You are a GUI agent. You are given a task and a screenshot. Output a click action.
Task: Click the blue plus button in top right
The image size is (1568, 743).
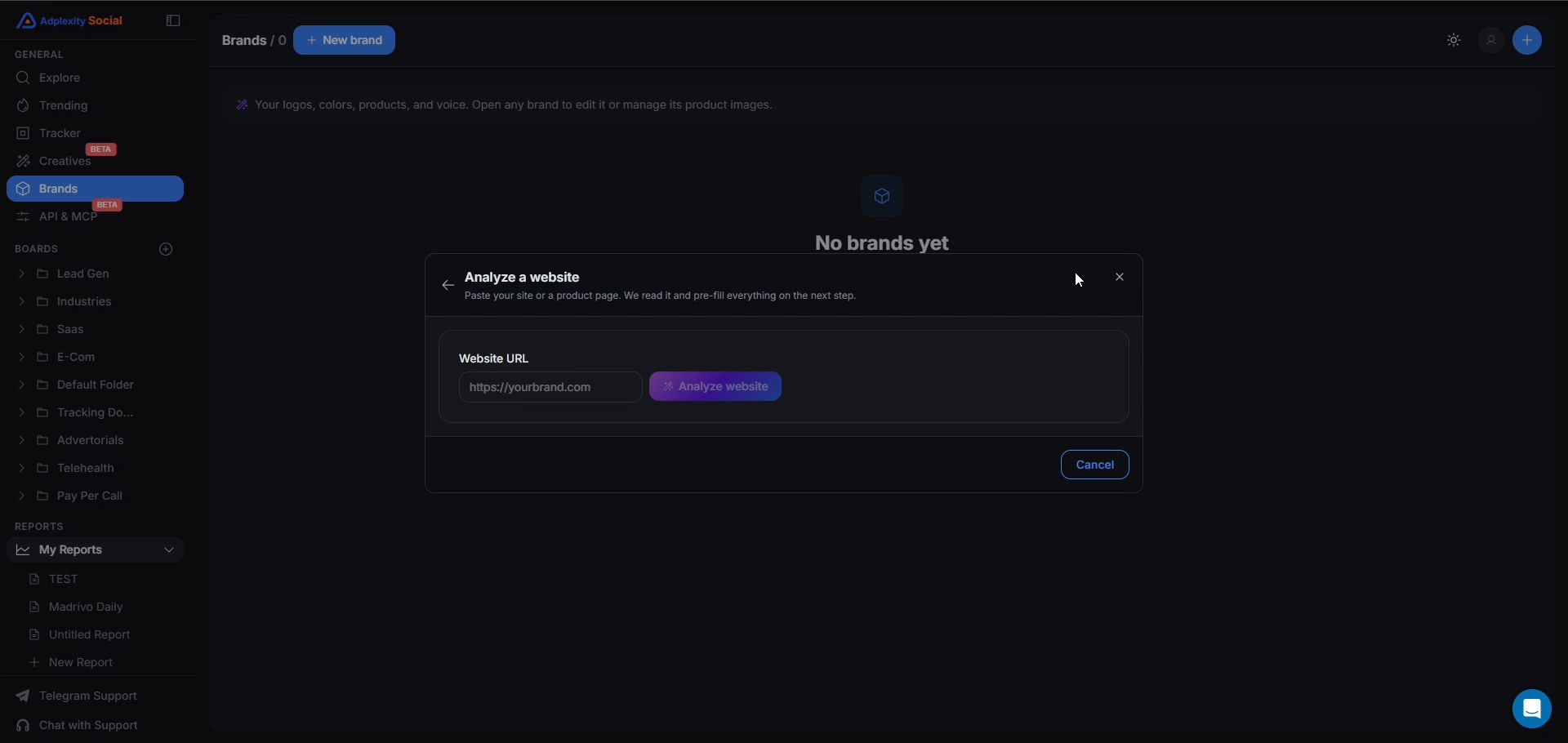[x=1527, y=40]
